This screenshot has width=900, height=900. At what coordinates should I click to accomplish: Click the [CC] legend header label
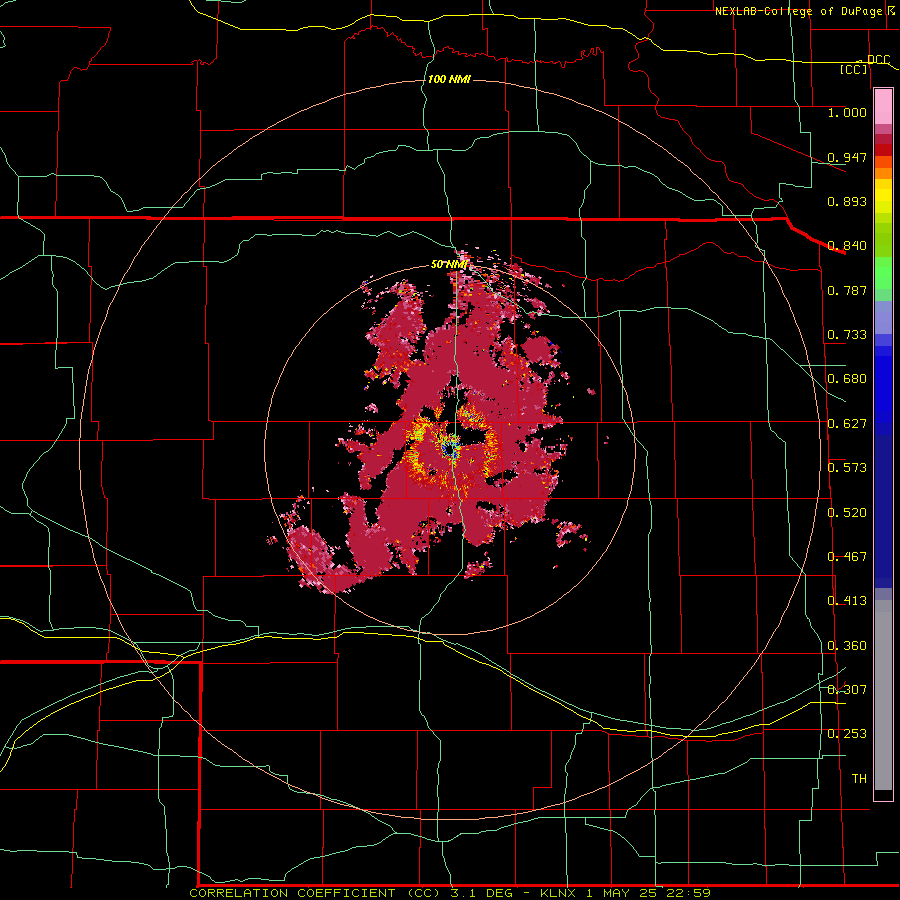click(853, 69)
